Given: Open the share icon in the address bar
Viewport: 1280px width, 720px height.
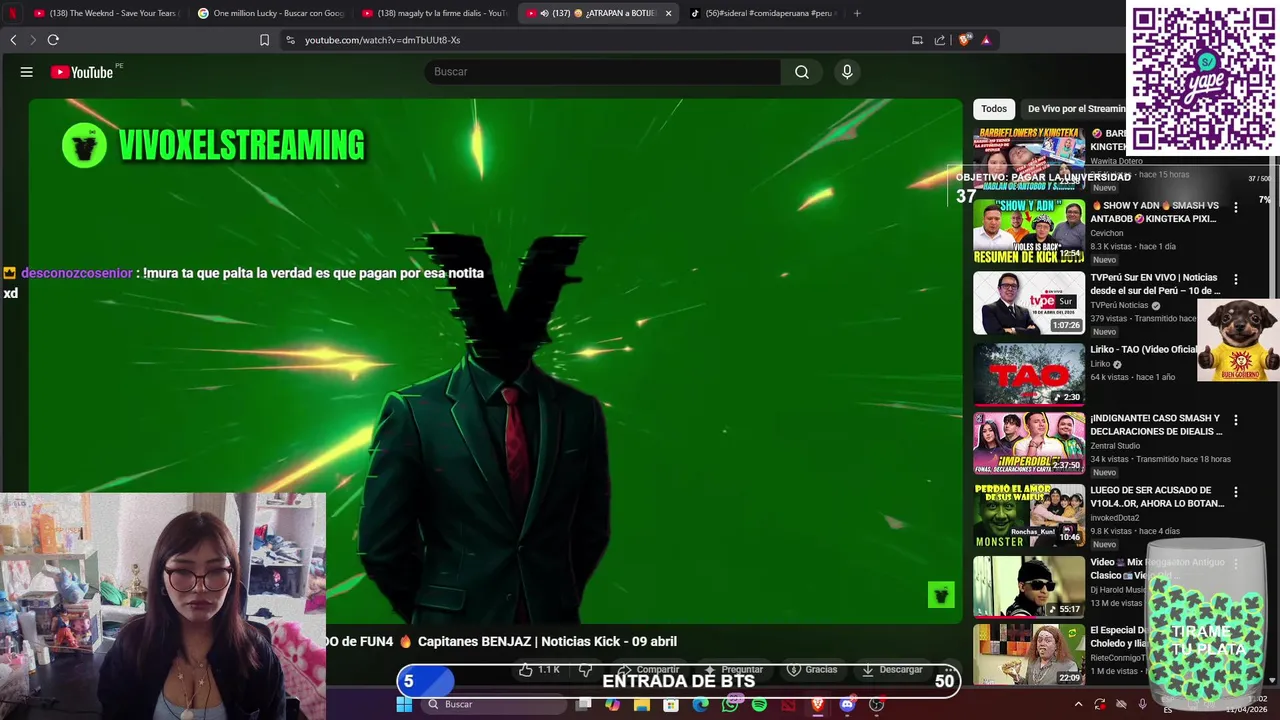Looking at the screenshot, I should pyautogui.click(x=940, y=40).
